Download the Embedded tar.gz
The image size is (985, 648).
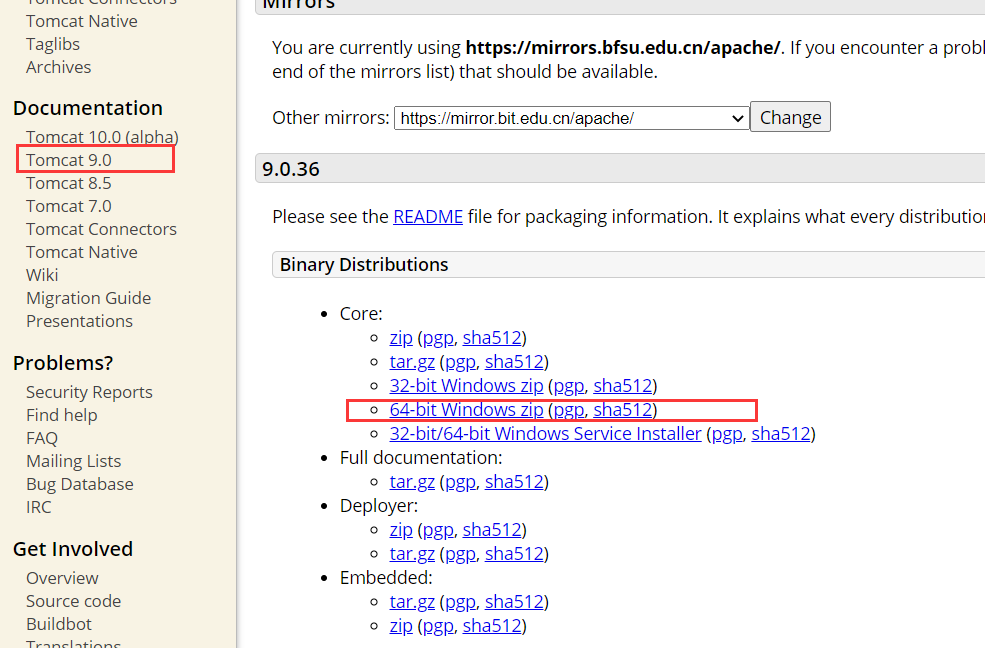point(412,602)
